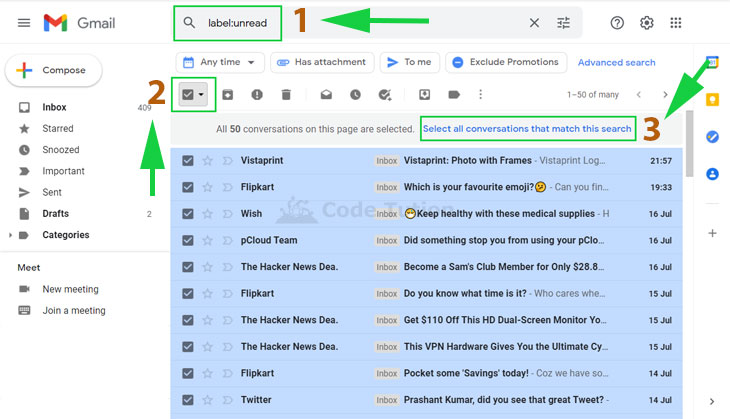730x419 pixels.
Task: Uncheck the pCloud Team email checkbox
Action: 188,240
